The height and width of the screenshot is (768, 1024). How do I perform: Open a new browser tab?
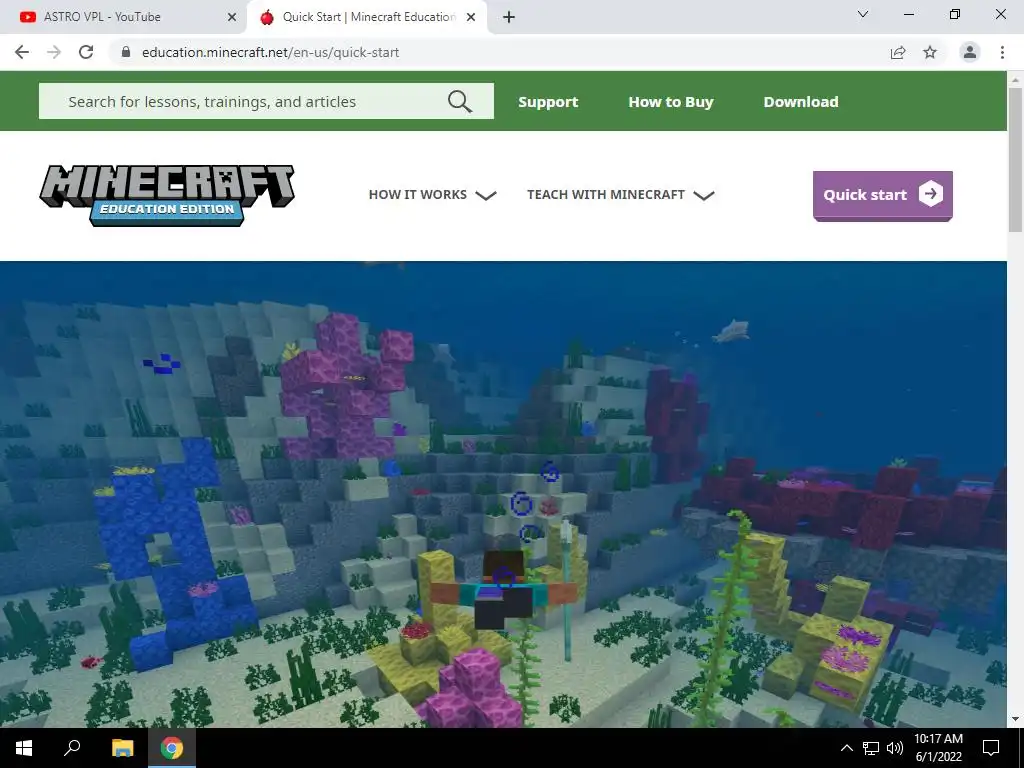[509, 17]
